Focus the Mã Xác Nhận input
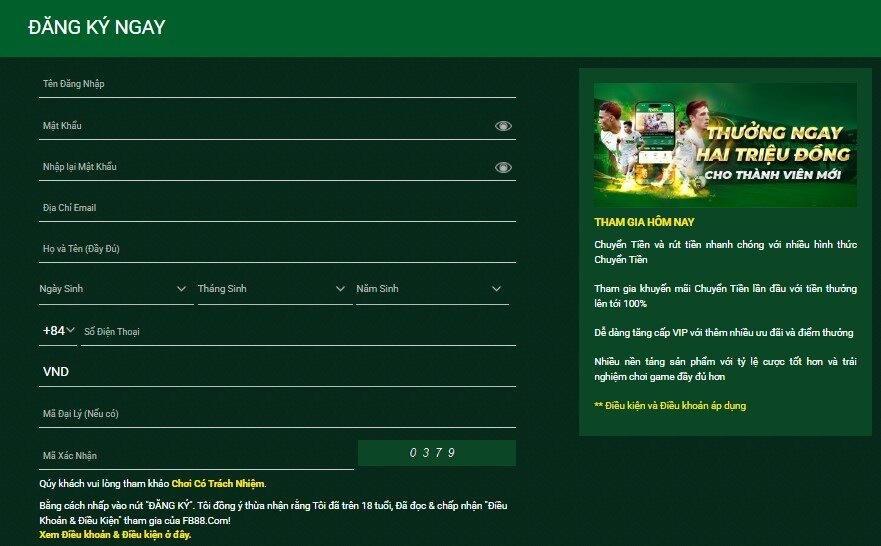881x546 pixels. 196,456
